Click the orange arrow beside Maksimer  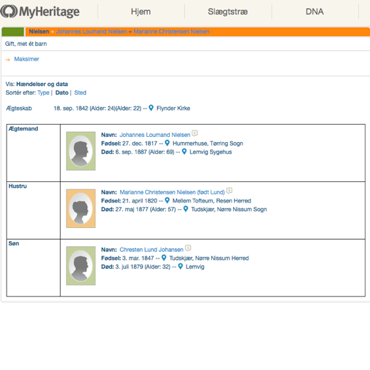click(8, 60)
